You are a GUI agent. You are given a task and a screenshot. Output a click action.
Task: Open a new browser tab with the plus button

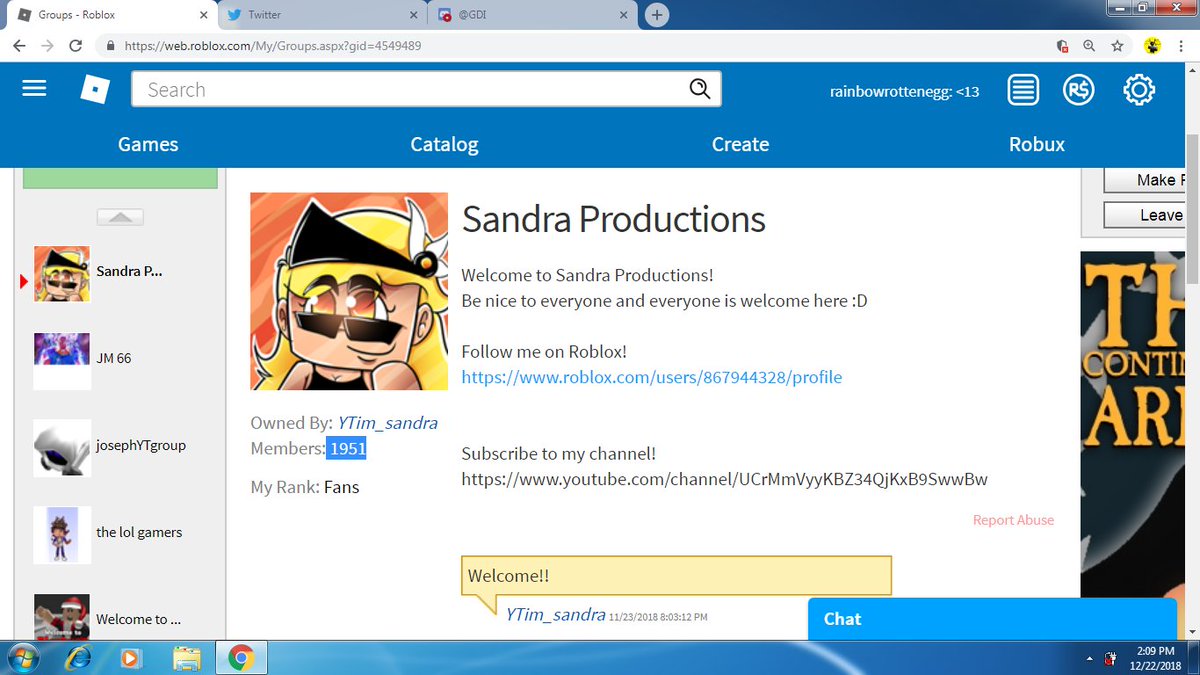click(657, 15)
